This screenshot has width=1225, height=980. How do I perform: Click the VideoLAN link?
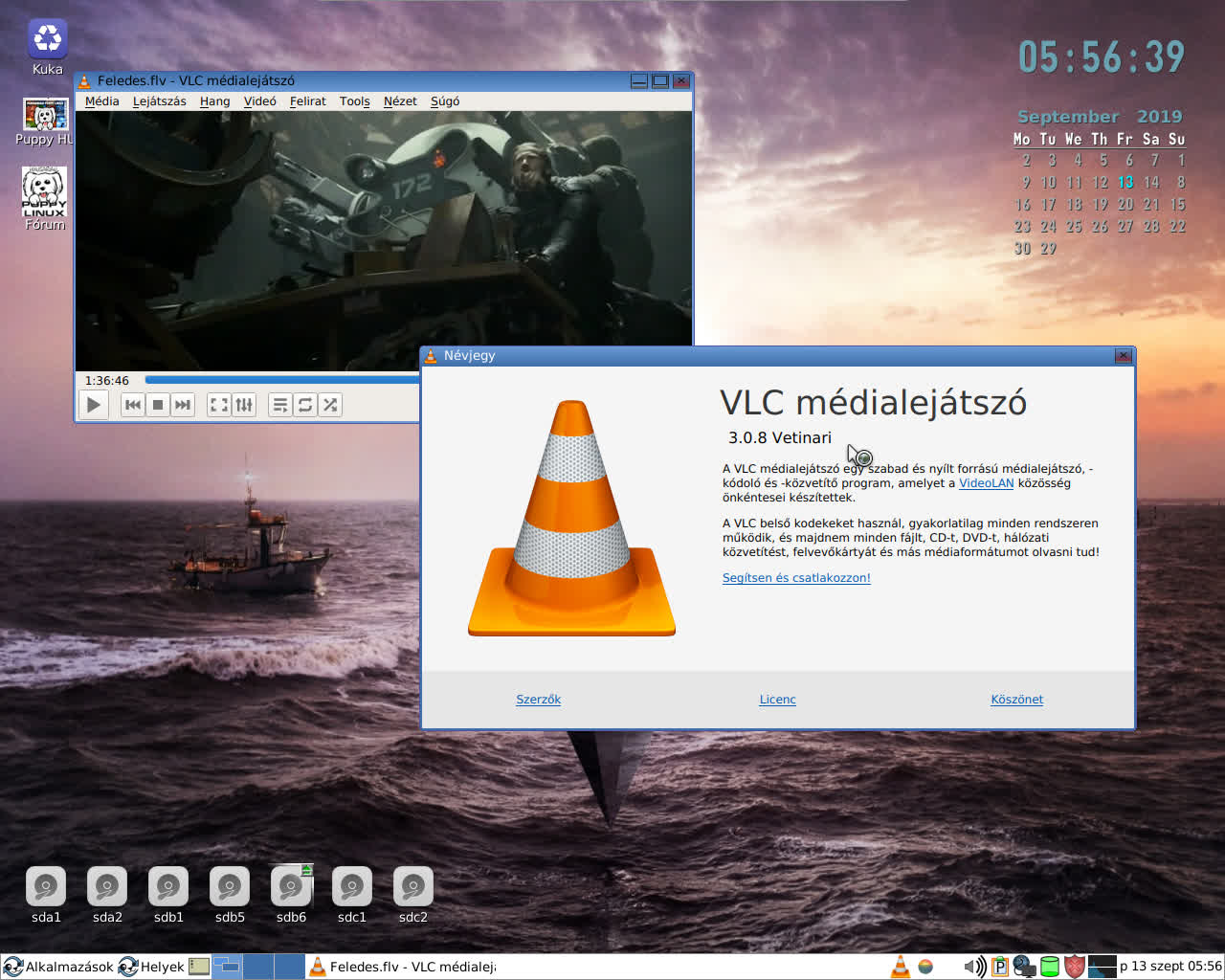[986, 483]
